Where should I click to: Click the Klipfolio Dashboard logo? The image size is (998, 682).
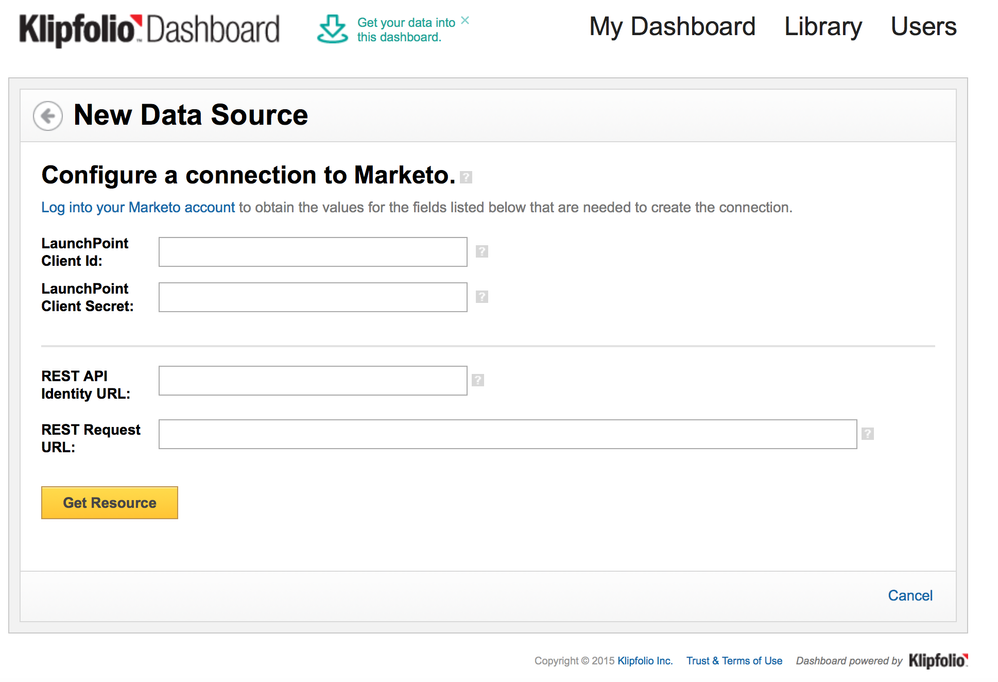point(149,29)
